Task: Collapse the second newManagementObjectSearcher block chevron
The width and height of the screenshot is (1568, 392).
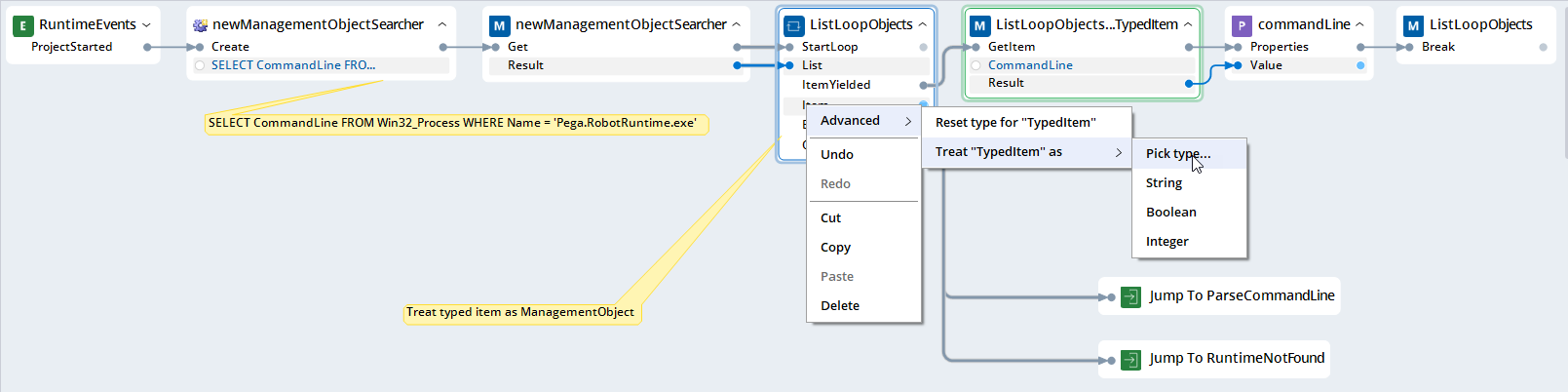Action: pos(736,25)
